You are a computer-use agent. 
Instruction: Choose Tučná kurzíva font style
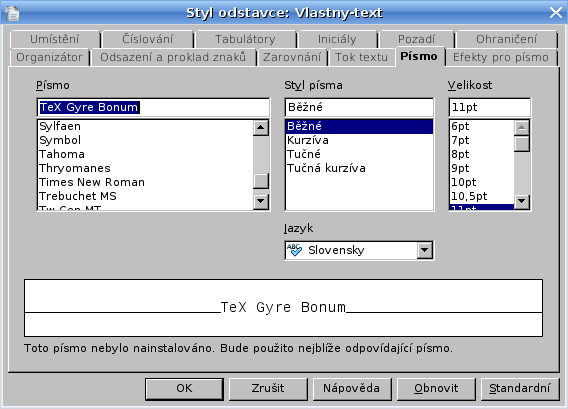(x=359, y=168)
